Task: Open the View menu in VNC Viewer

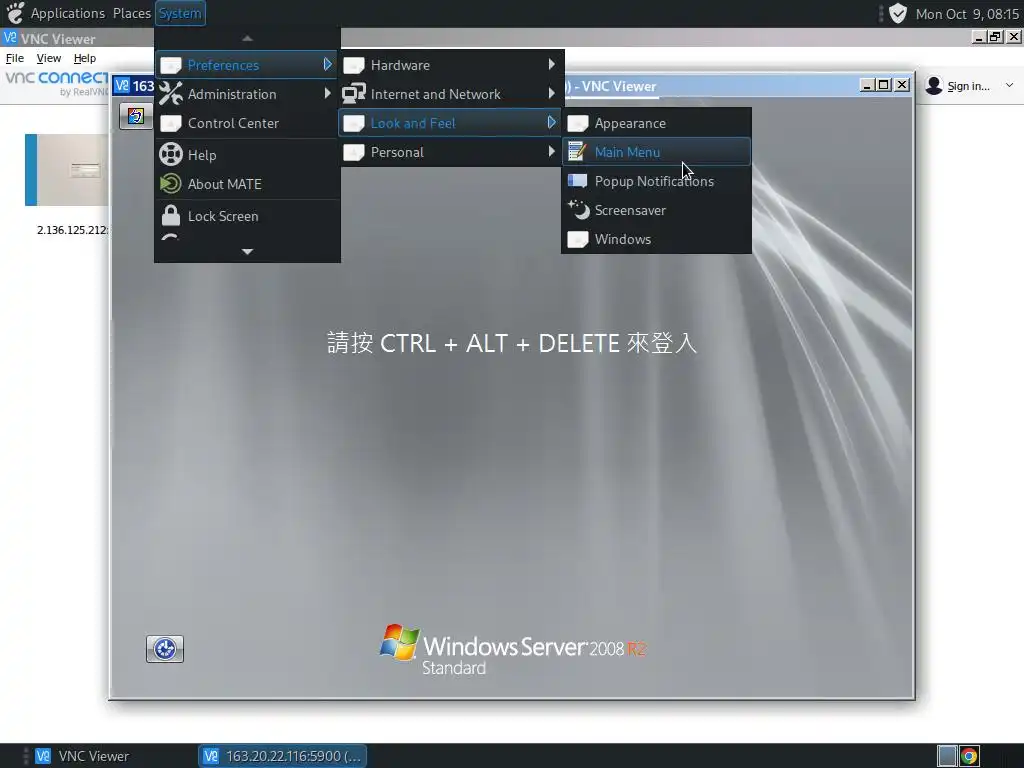Action: click(49, 58)
